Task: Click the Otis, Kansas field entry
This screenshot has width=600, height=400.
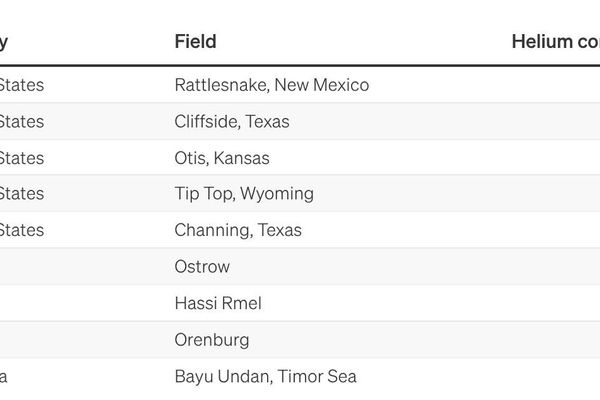Action: 221,158
